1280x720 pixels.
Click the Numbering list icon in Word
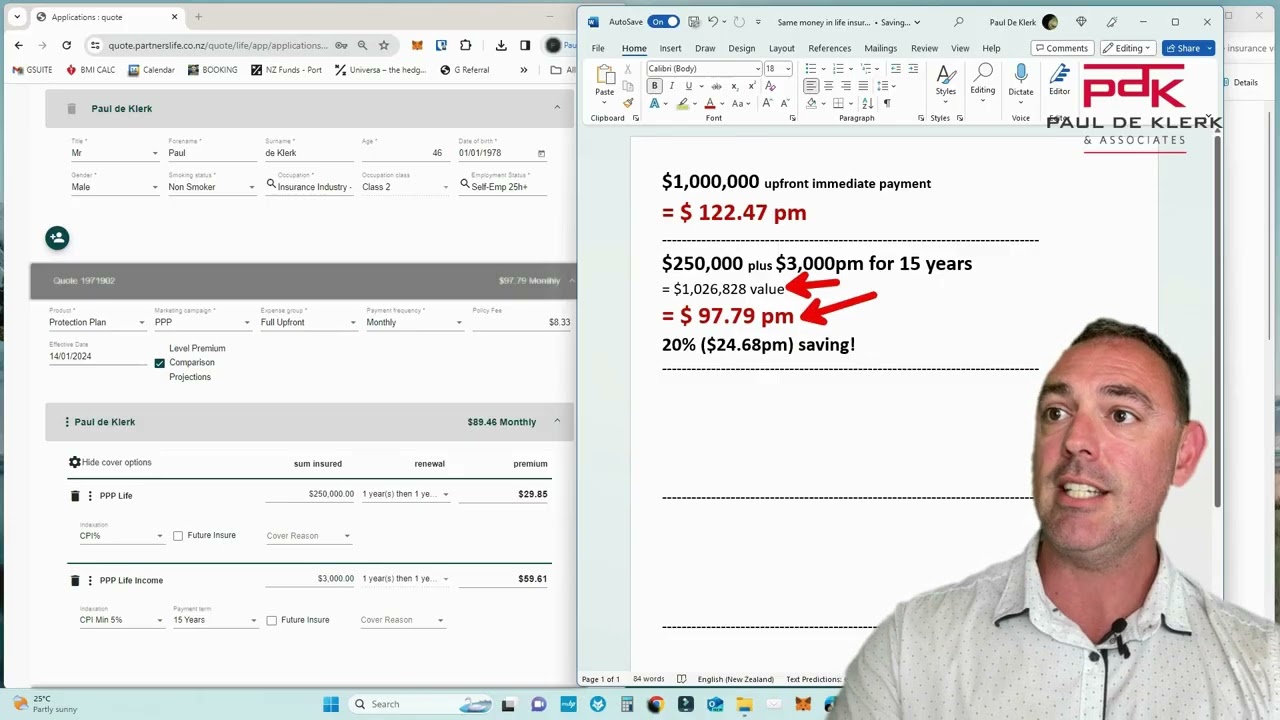point(838,68)
